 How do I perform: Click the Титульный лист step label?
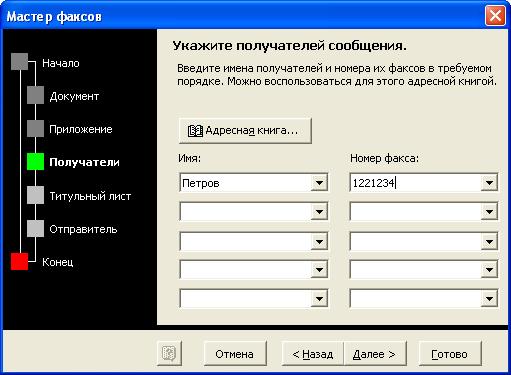click(90, 196)
